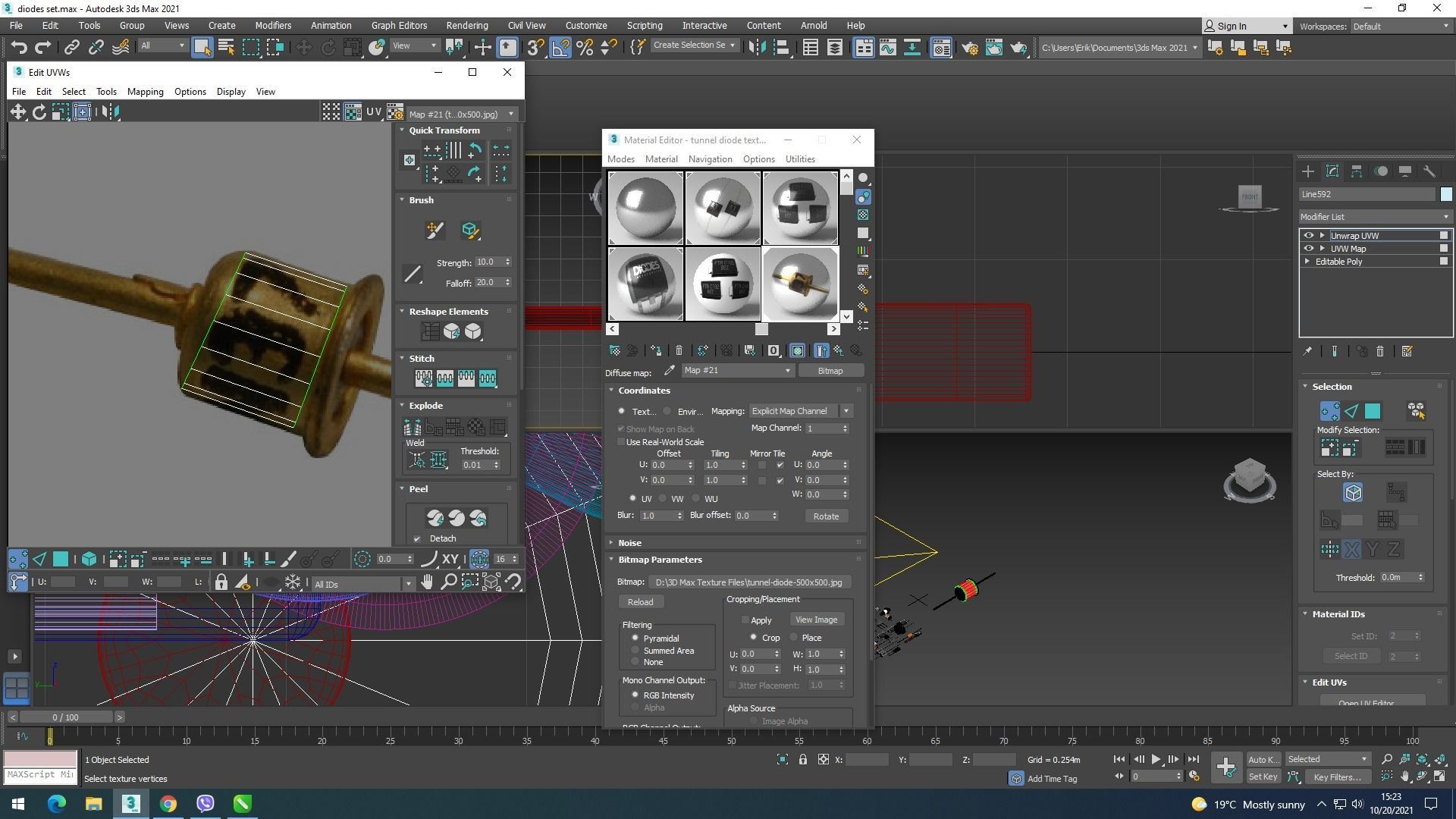Click the Undo arrow in main toolbar
Viewport: 1456px width, 819px height.
19,48
